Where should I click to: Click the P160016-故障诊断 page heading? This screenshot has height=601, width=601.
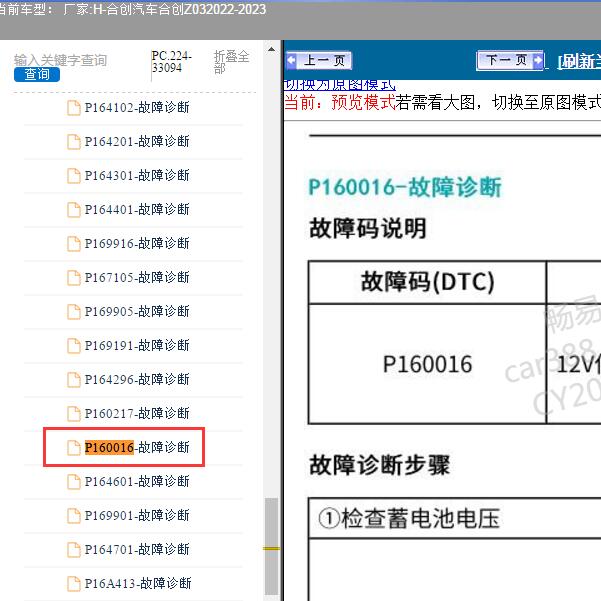[x=405, y=187]
